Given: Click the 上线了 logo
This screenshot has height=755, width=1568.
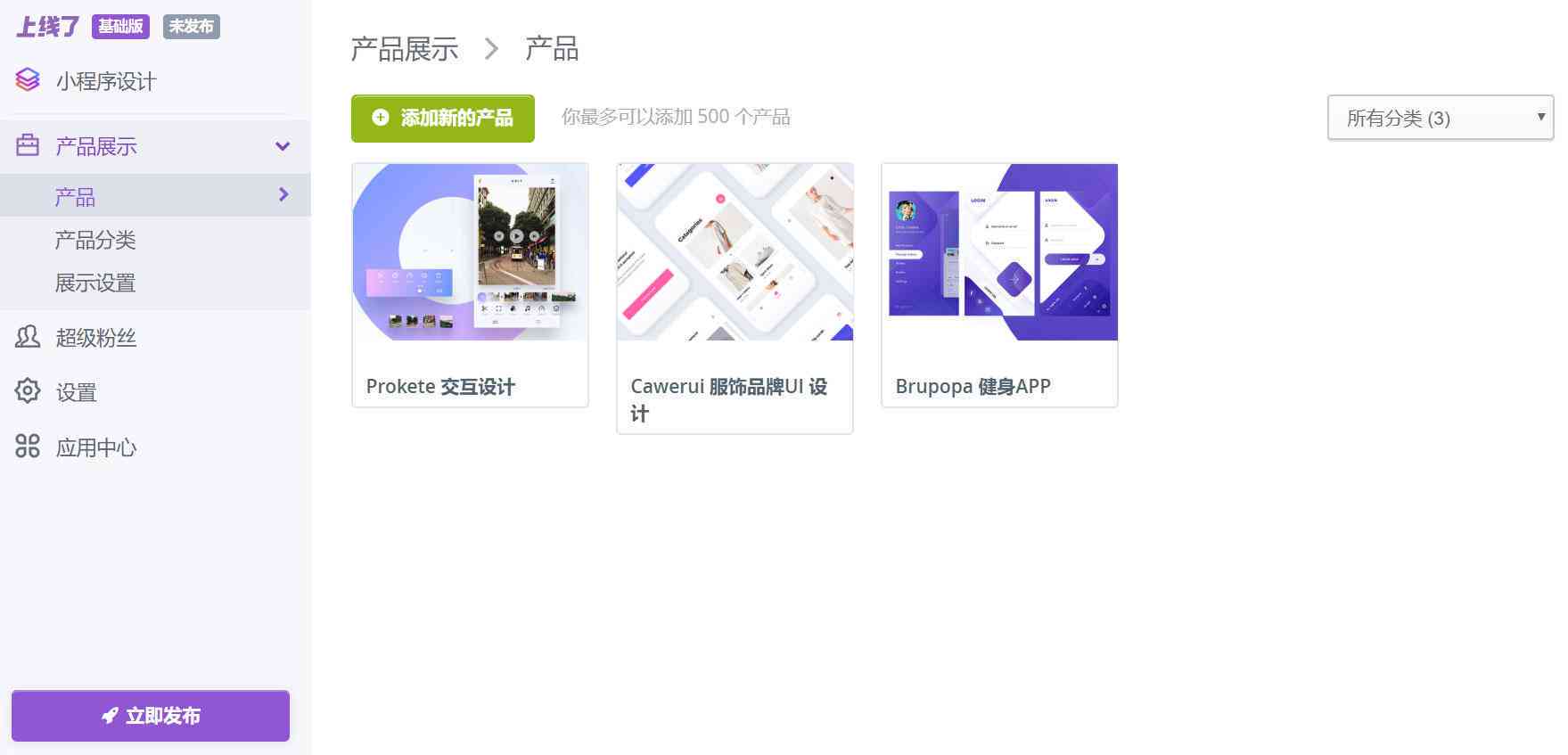Looking at the screenshot, I should (47, 27).
